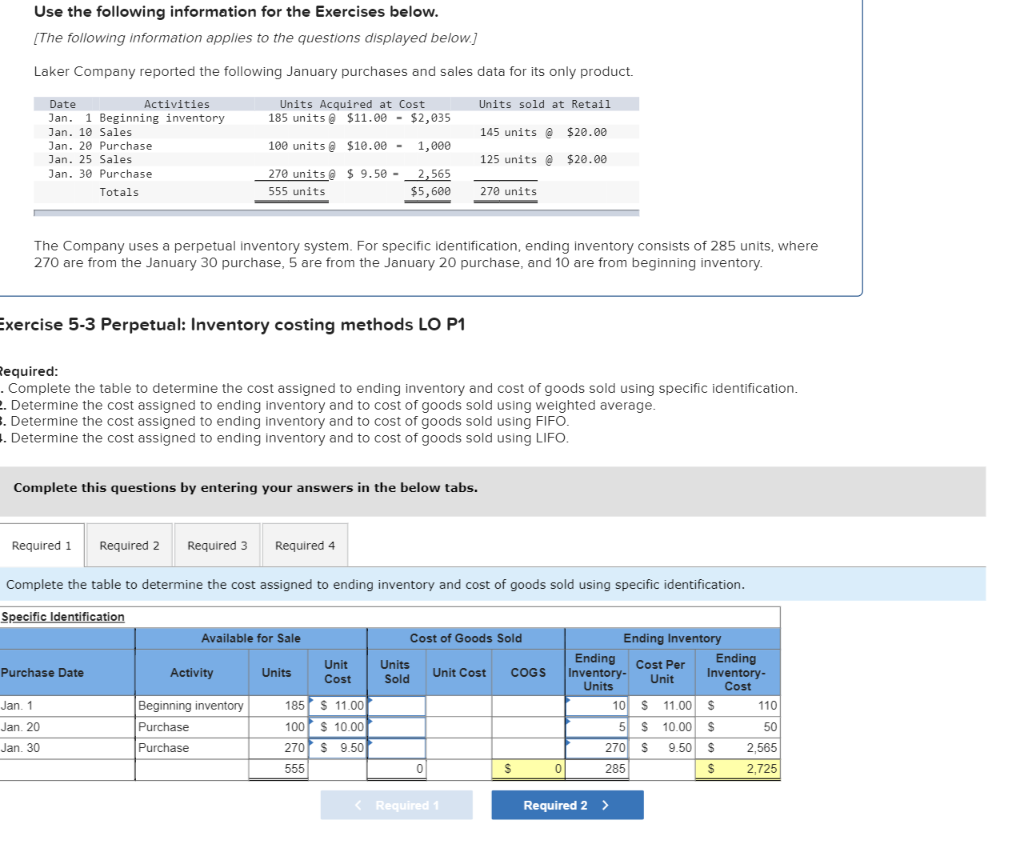Switch to the Required 3 tab
This screenshot has height=856, width=1024.
coord(217,545)
